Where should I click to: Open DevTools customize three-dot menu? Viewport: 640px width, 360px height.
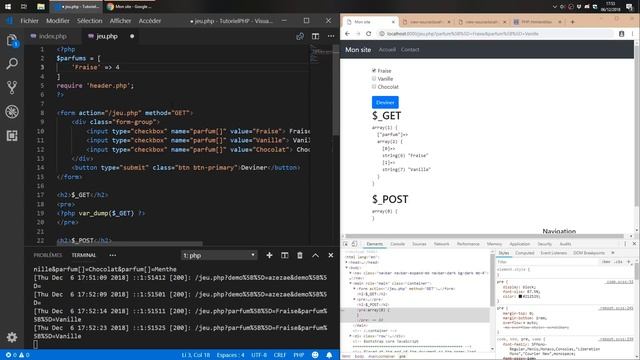point(625,244)
